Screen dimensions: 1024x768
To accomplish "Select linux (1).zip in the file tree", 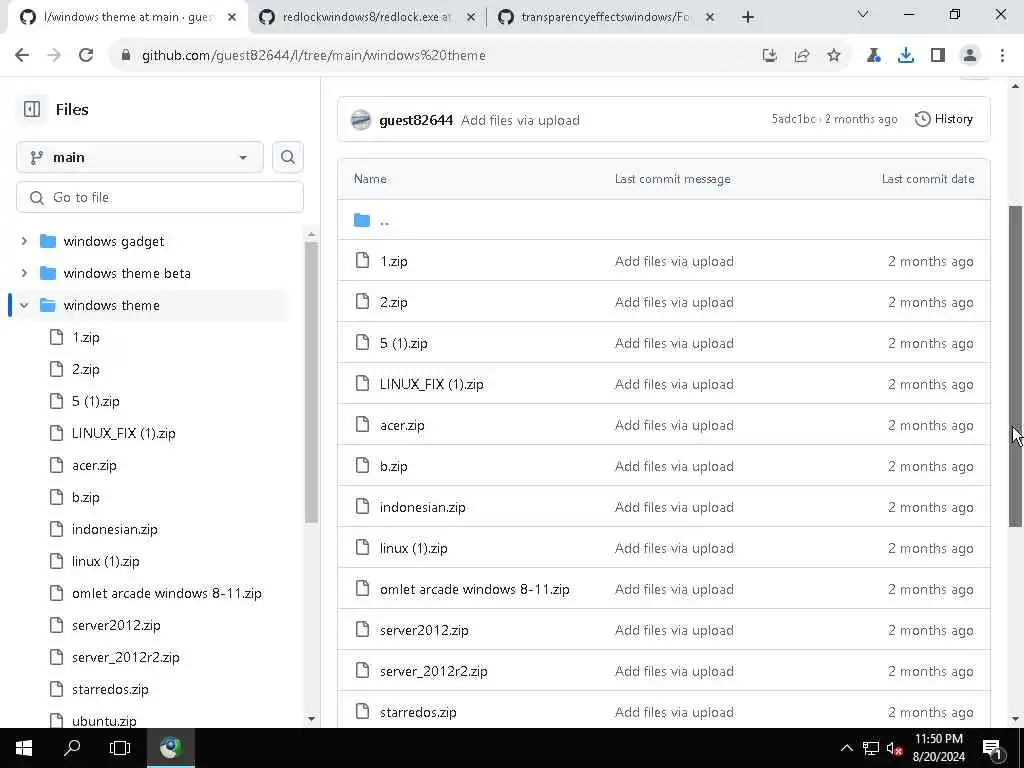I will (105, 562).
